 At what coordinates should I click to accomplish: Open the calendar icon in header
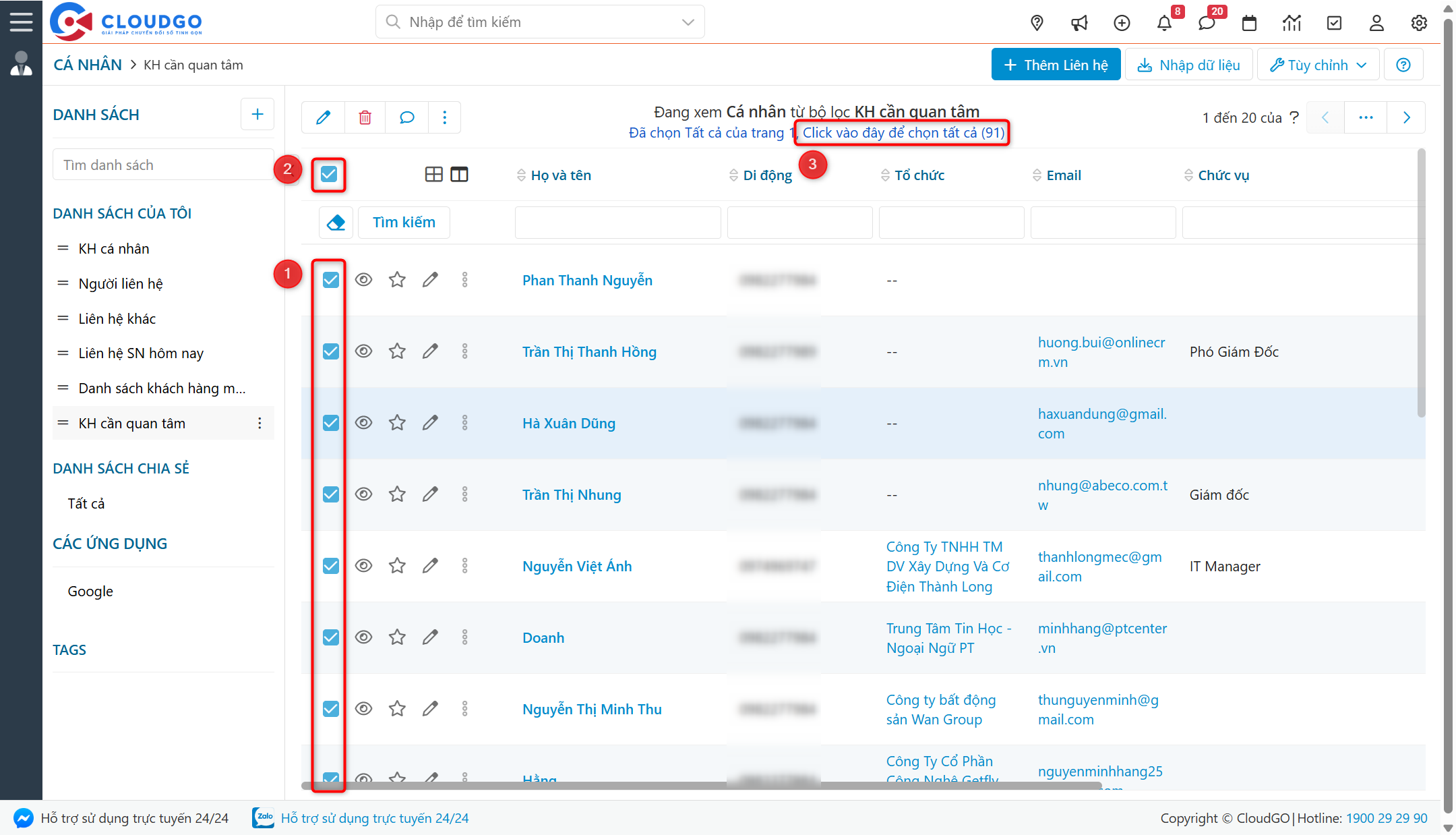coord(1249,24)
